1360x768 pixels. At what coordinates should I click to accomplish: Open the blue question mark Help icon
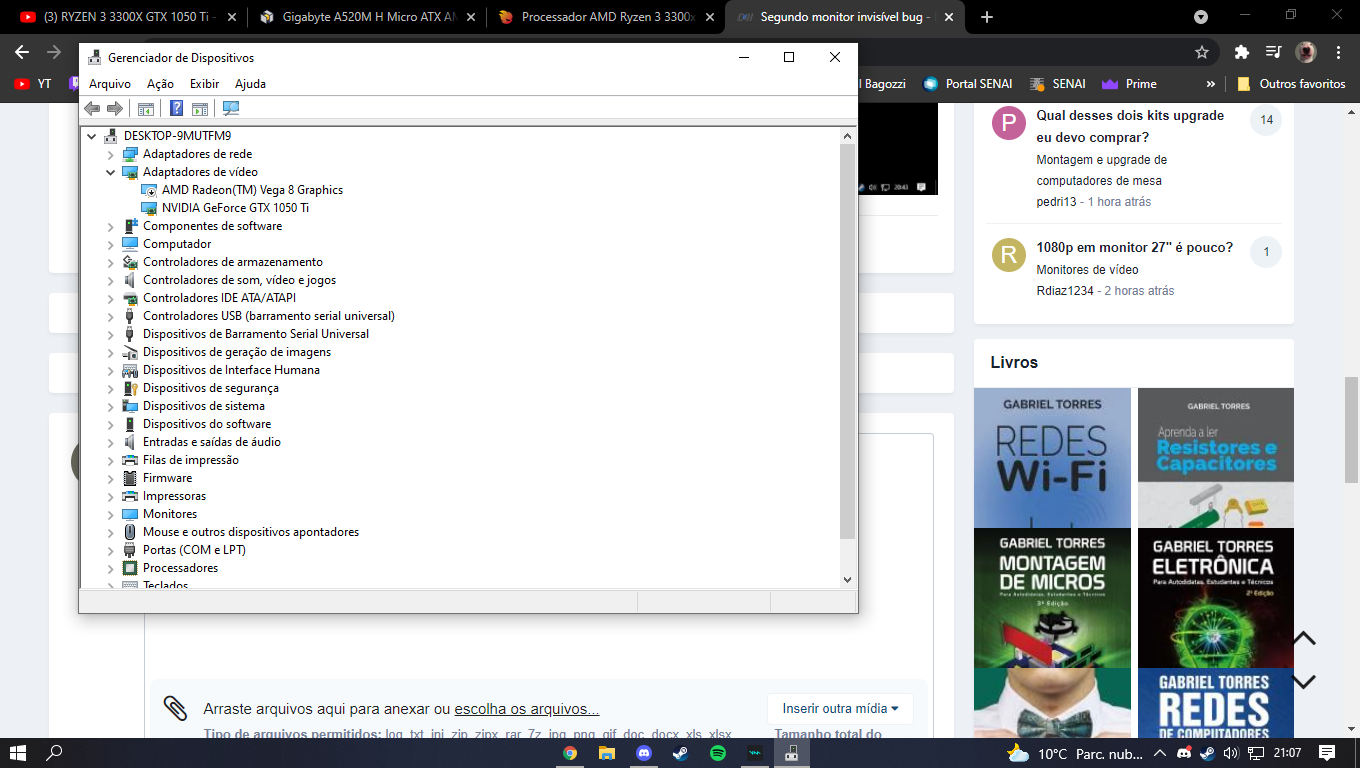coord(176,108)
